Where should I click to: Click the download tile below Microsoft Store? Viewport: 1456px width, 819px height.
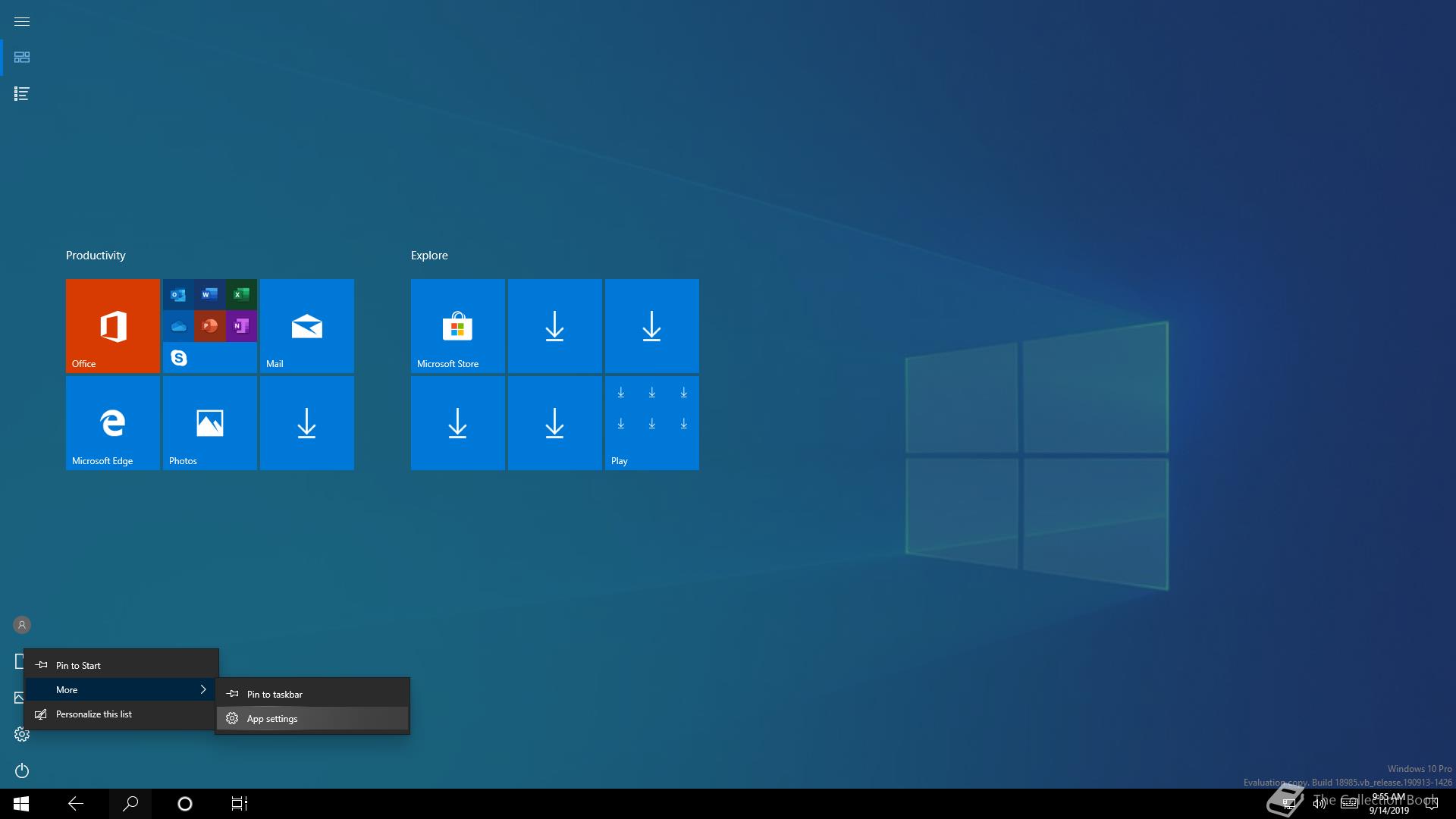[458, 423]
